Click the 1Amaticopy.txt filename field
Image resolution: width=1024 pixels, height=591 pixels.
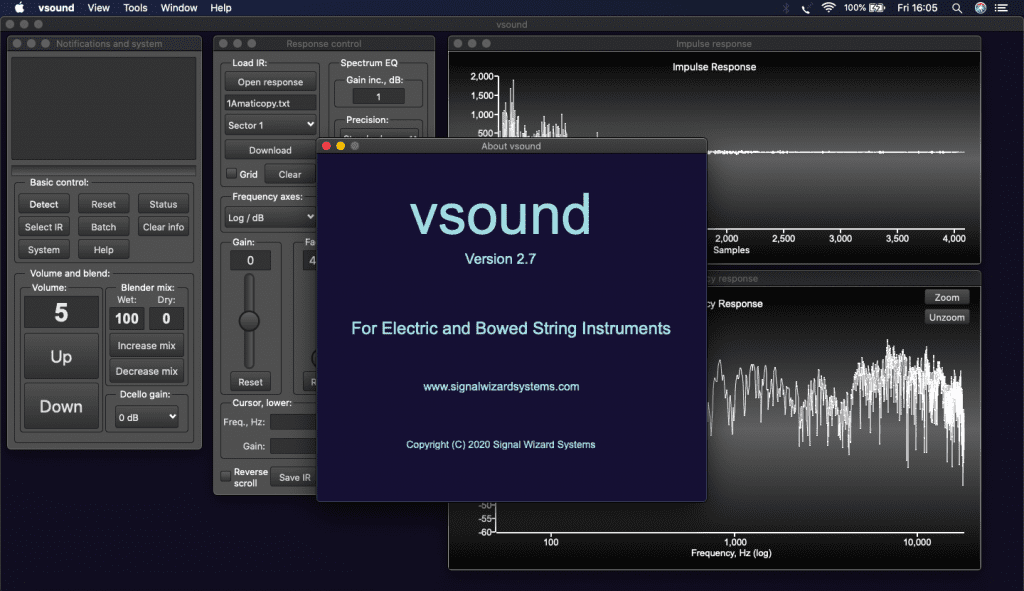[270, 103]
